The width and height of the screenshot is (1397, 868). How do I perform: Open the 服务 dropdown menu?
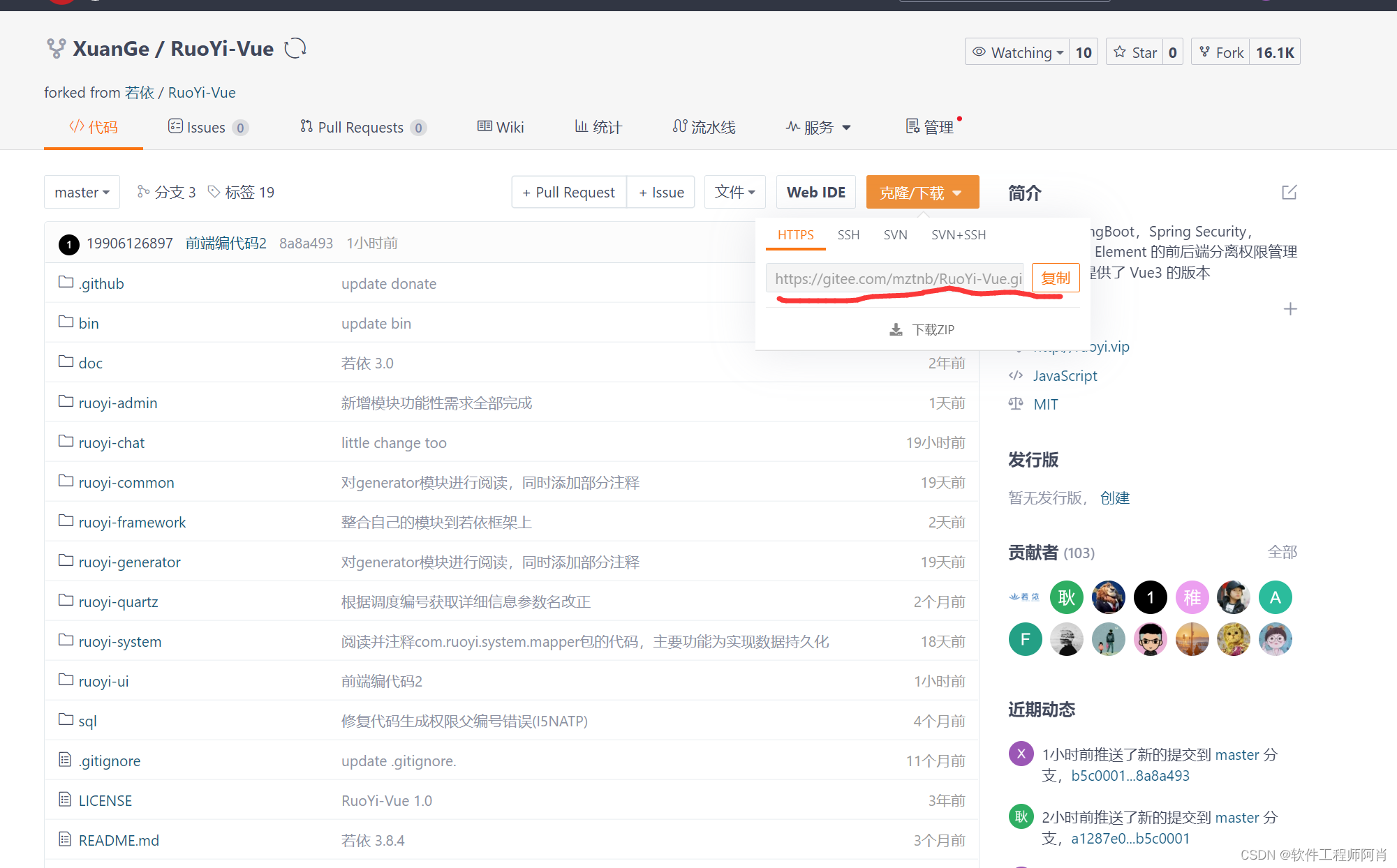point(818,127)
